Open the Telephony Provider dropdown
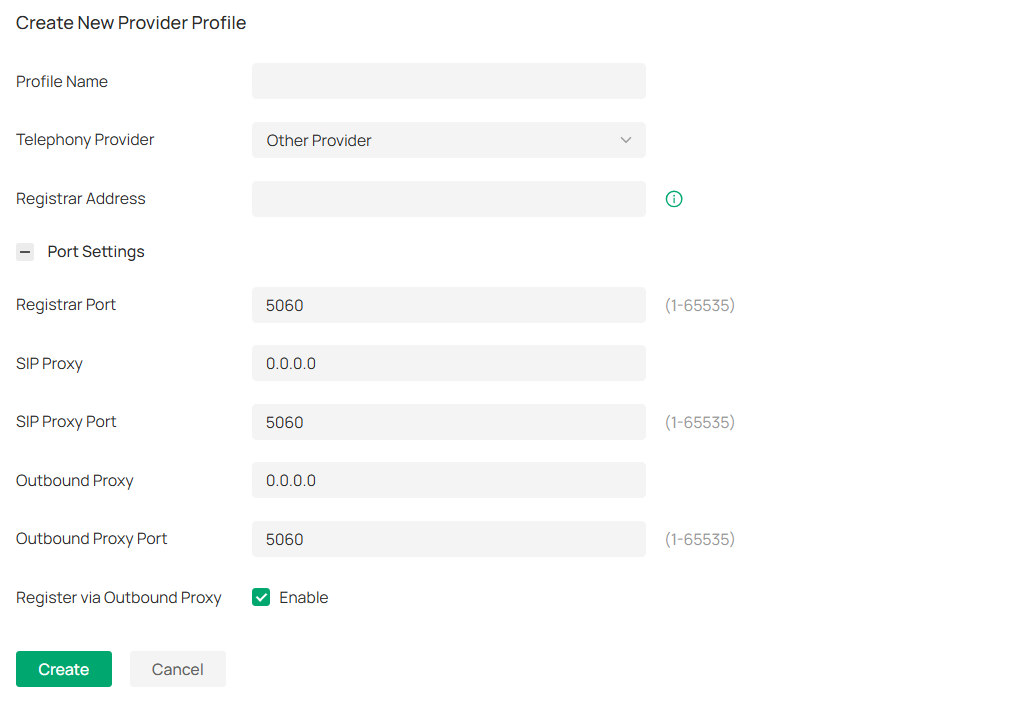This screenshot has height=701, width=1011. [x=448, y=140]
